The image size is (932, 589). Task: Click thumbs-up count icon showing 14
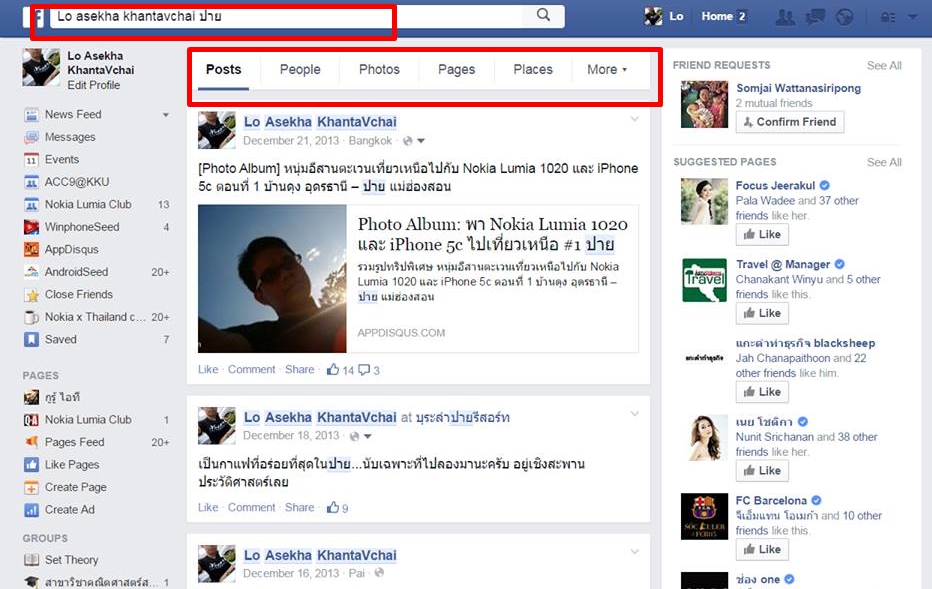tap(333, 370)
